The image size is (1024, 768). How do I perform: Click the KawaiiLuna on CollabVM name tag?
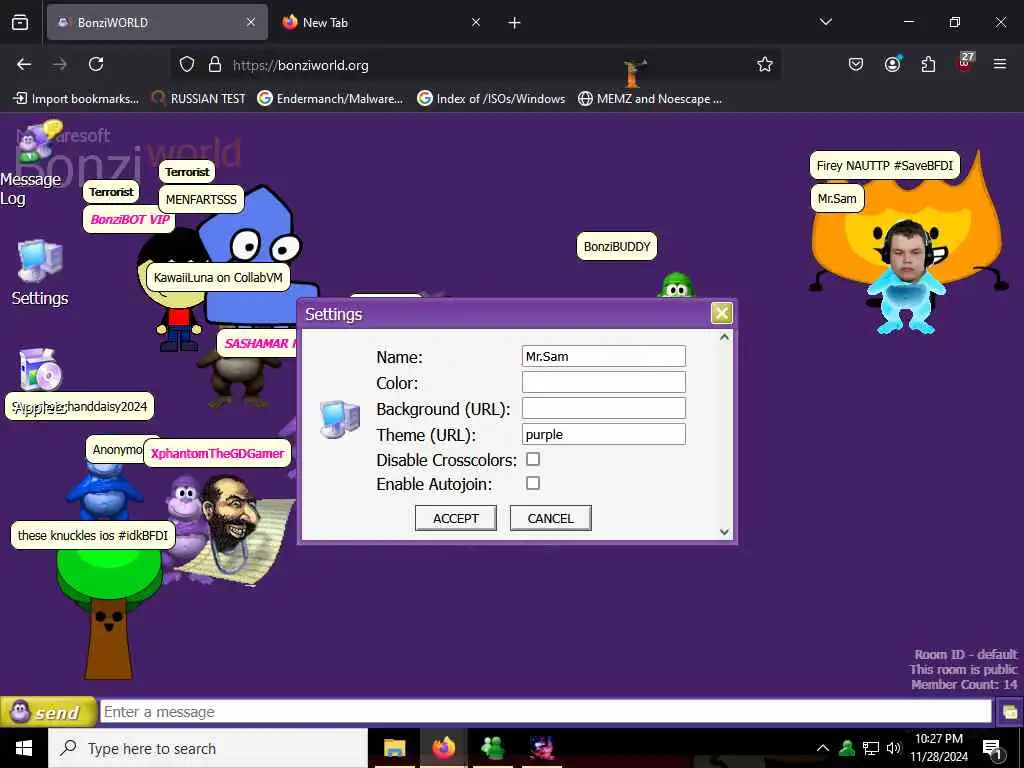pos(218,278)
